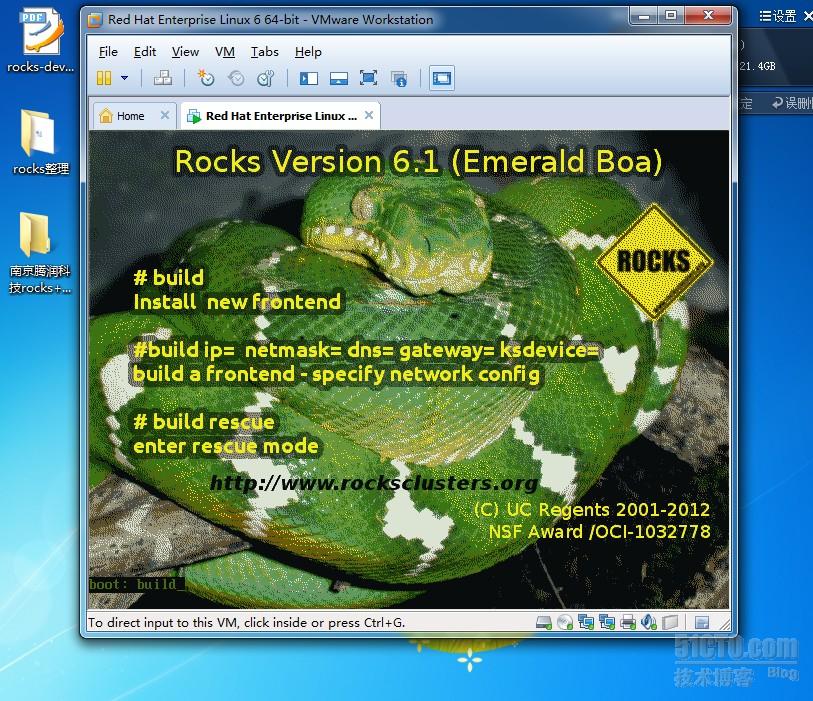
Task: Click the boot: build prompt in the VM
Action: pyautogui.click(x=136, y=584)
